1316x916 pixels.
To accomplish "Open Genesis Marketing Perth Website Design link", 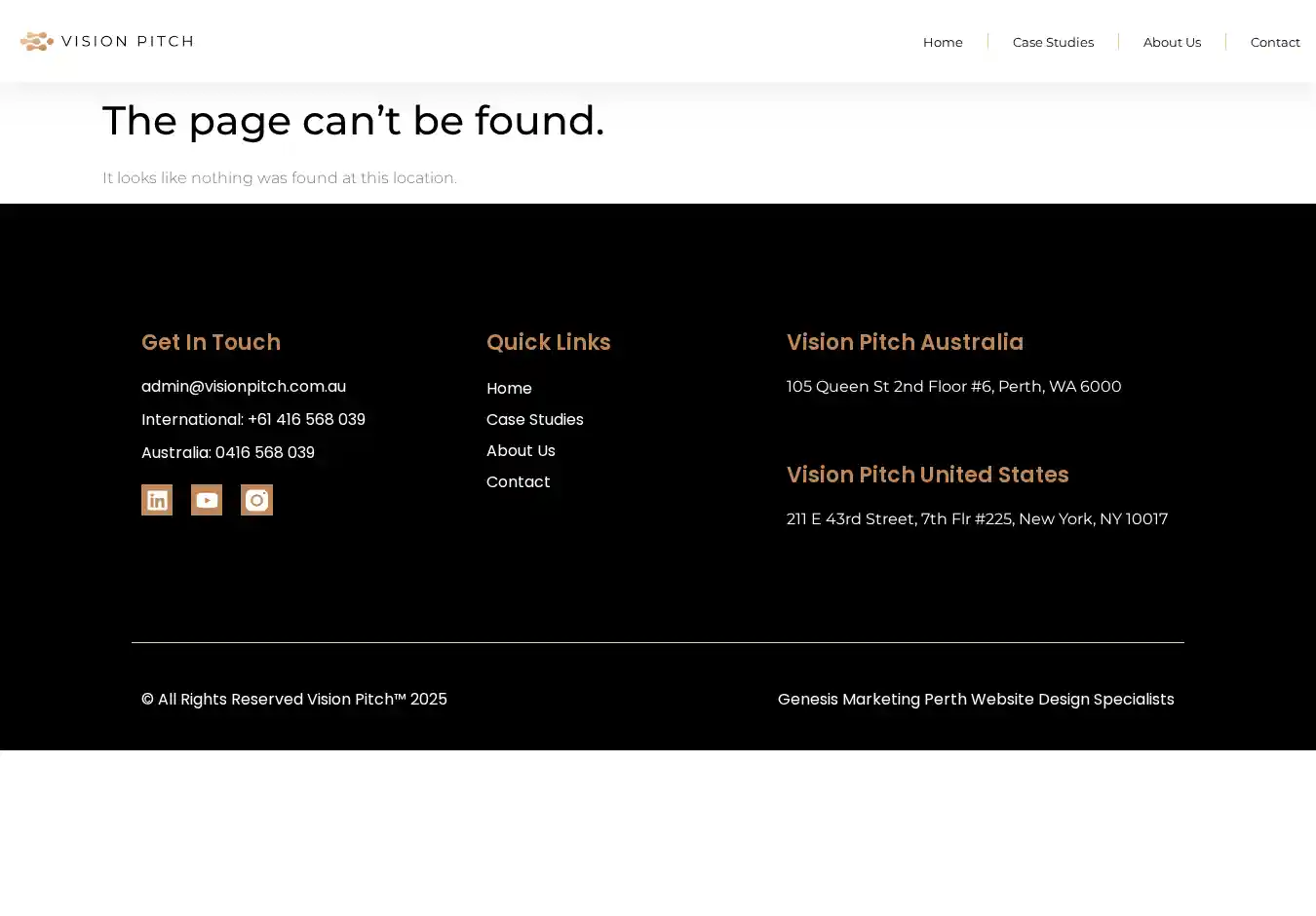I will [976, 700].
